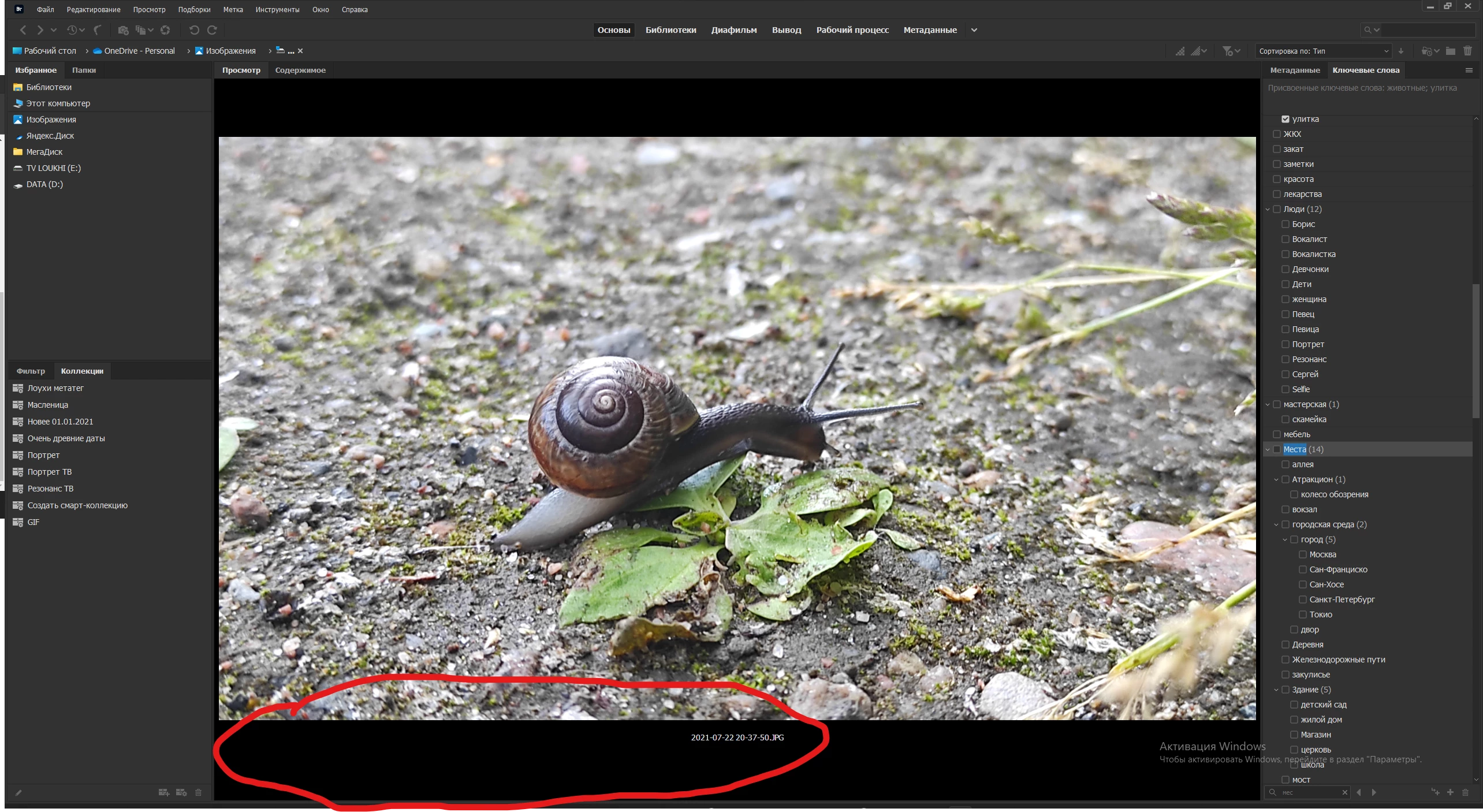Enable the Москва keyword checkbox

[x=1302, y=554]
